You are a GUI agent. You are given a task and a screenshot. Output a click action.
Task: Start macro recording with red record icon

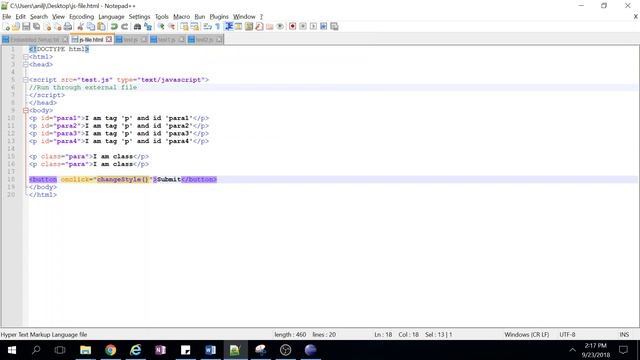[x=292, y=27]
